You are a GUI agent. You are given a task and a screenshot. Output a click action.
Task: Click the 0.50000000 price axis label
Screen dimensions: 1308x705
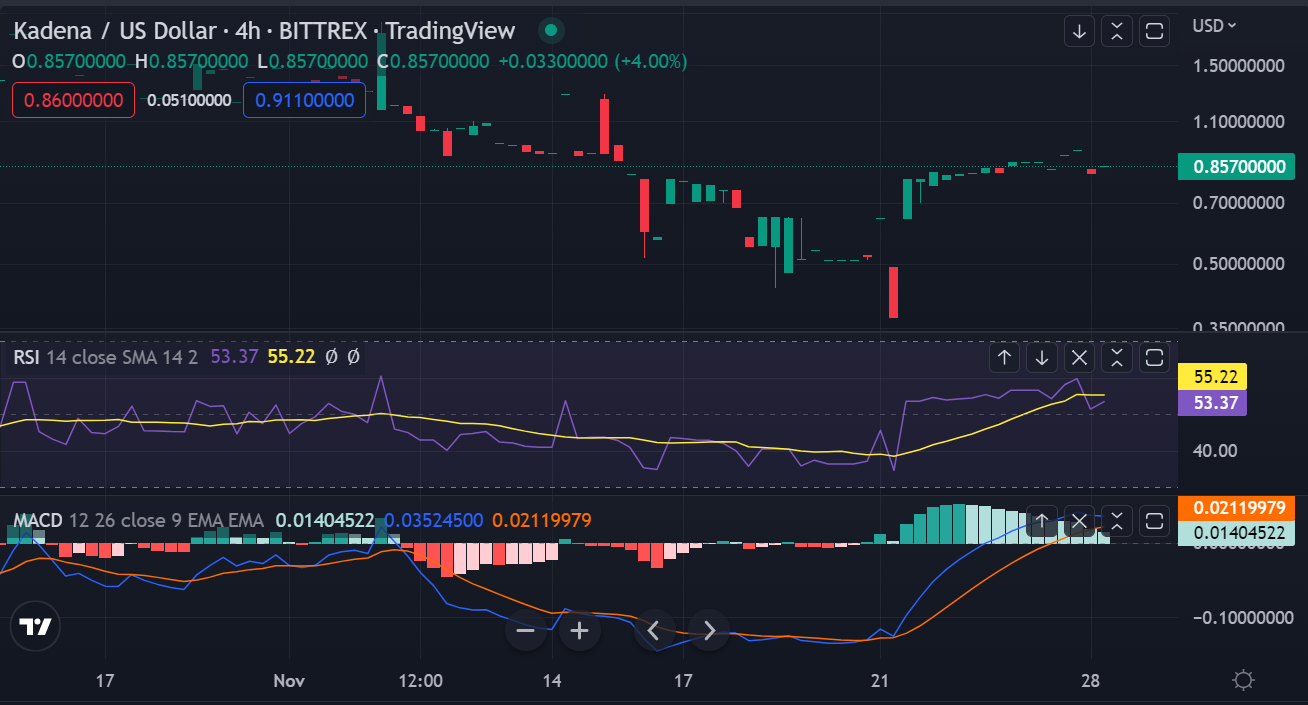point(1238,264)
